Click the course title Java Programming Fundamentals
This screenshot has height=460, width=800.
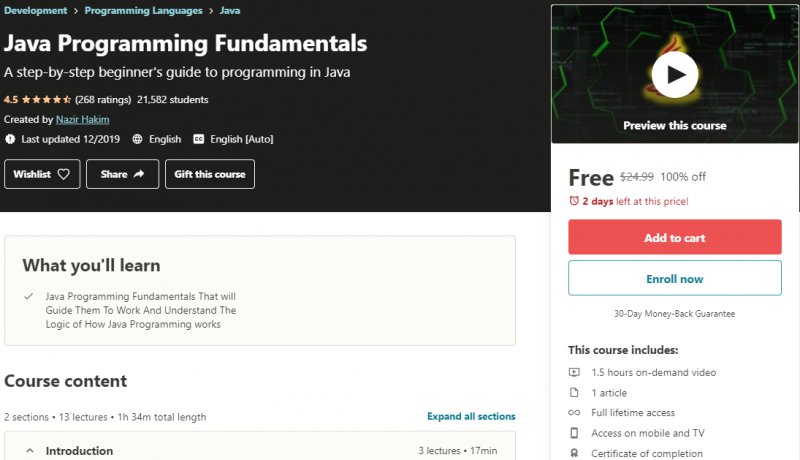[185, 43]
